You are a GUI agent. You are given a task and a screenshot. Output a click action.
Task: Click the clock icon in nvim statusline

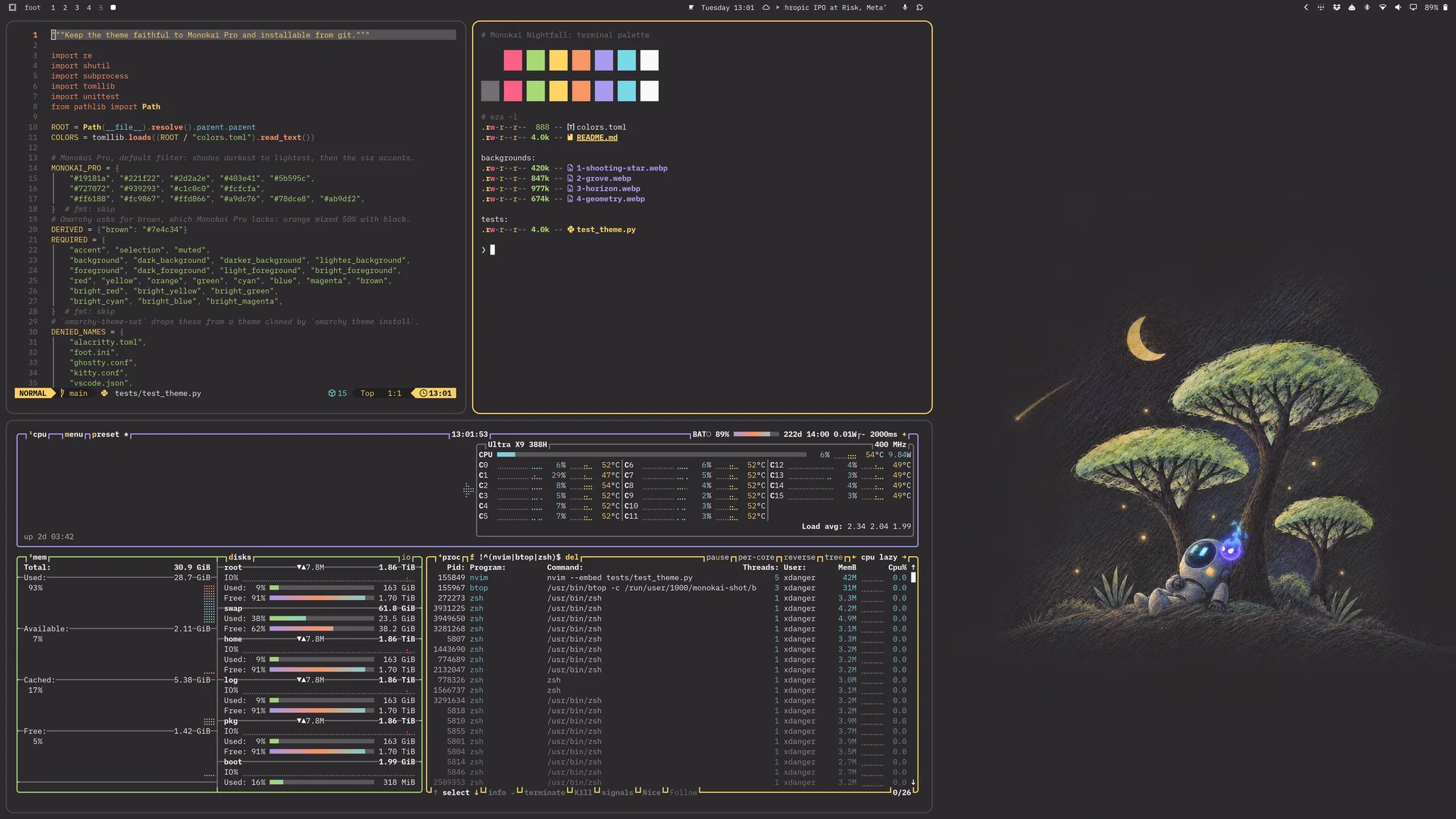coord(424,393)
